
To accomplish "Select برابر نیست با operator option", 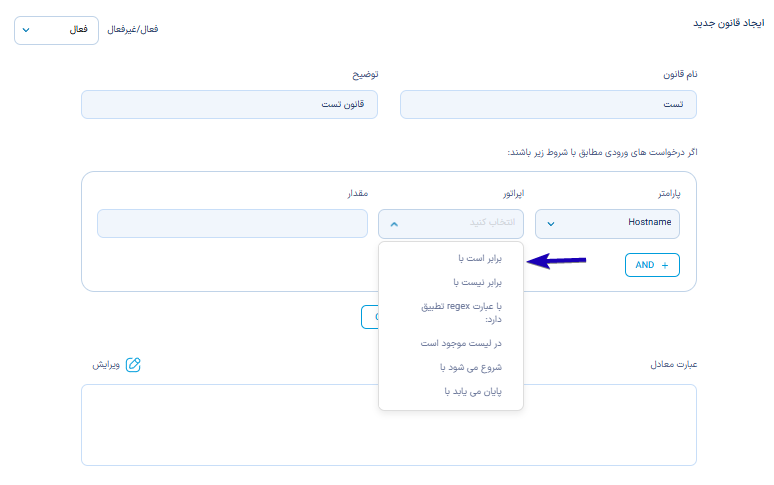I will (477, 283).
